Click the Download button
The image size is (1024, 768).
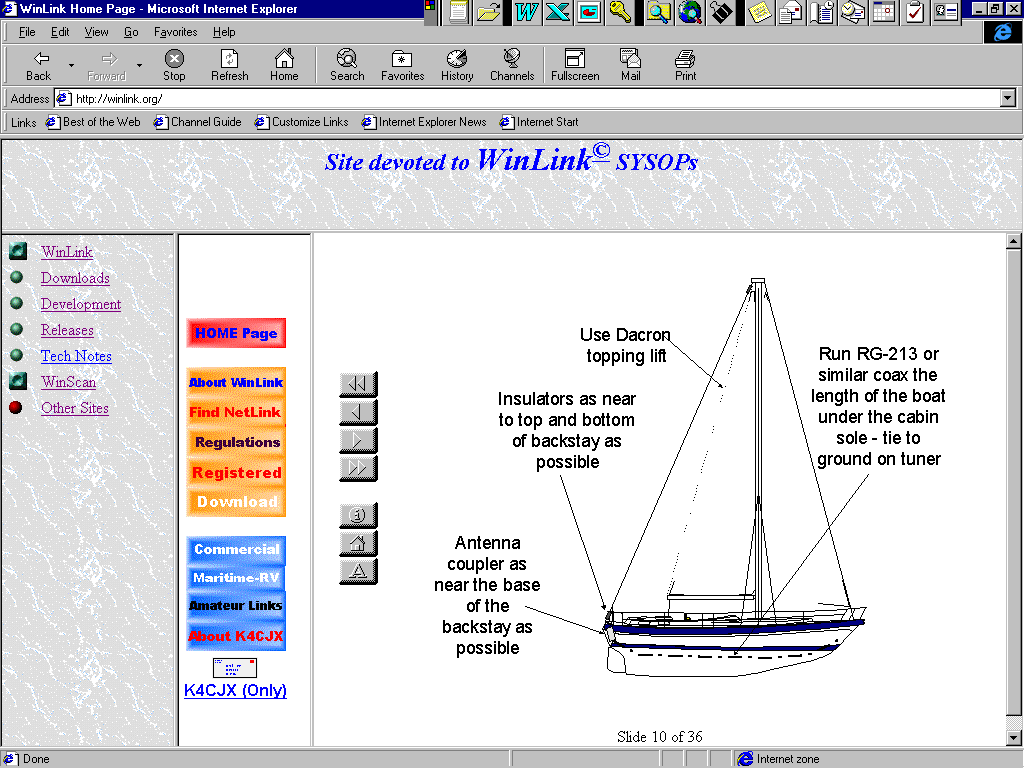pyautogui.click(x=236, y=502)
